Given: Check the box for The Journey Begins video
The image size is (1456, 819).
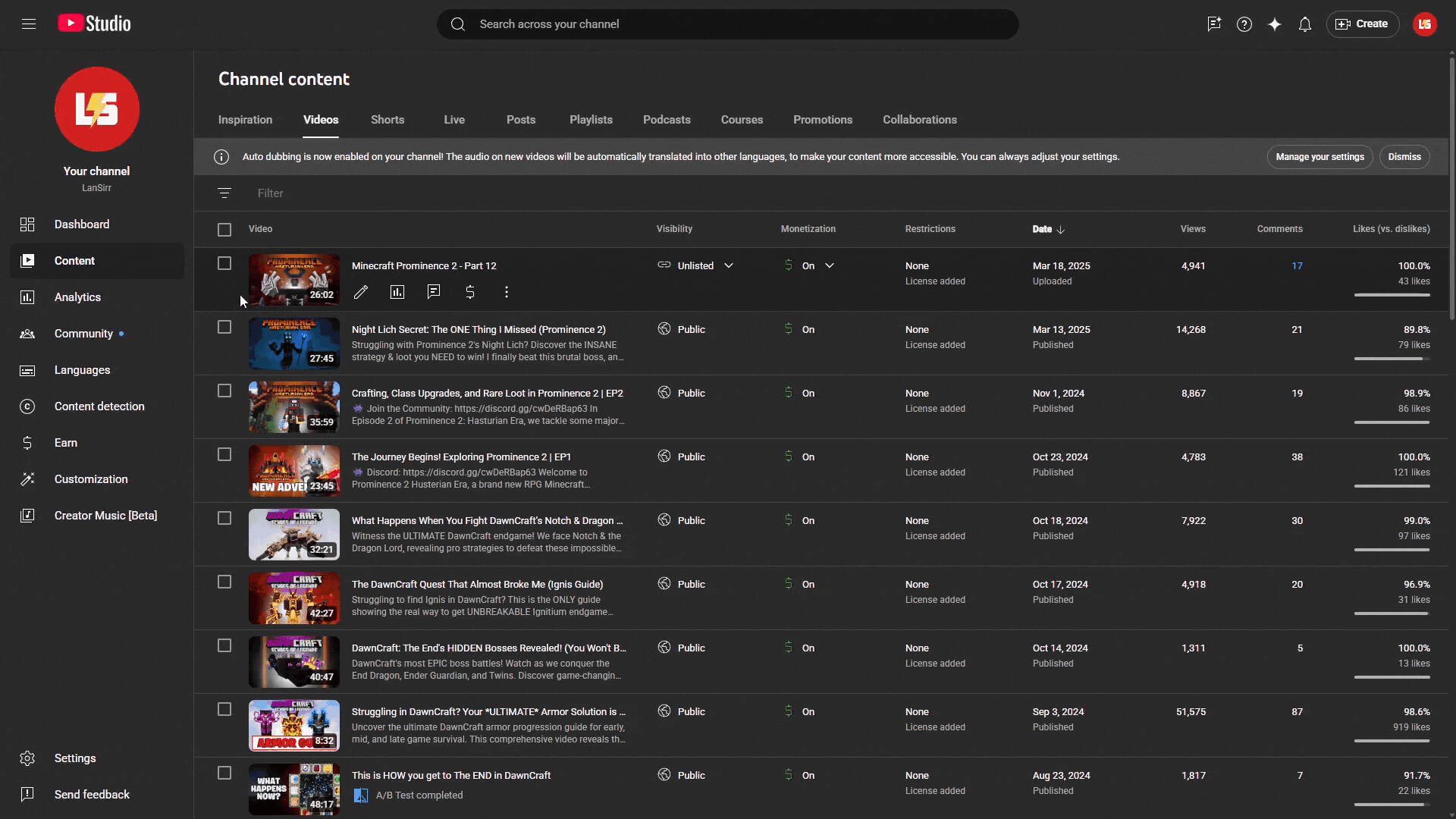Looking at the screenshot, I should pyautogui.click(x=224, y=454).
